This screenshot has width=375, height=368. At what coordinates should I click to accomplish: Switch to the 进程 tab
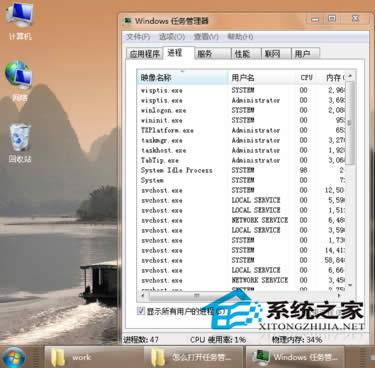[178, 53]
